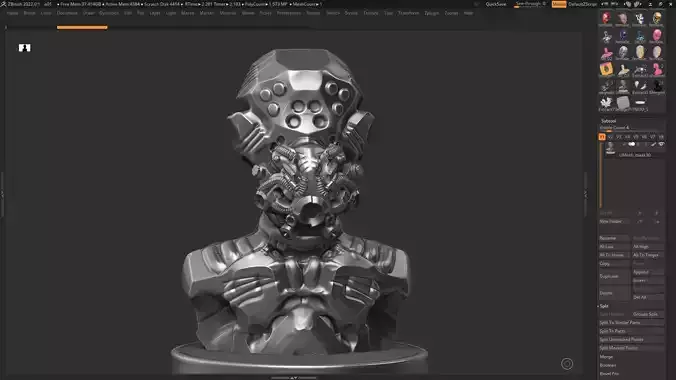Expand the Boolean section
Viewport: 676px width, 380px height.
608,365
